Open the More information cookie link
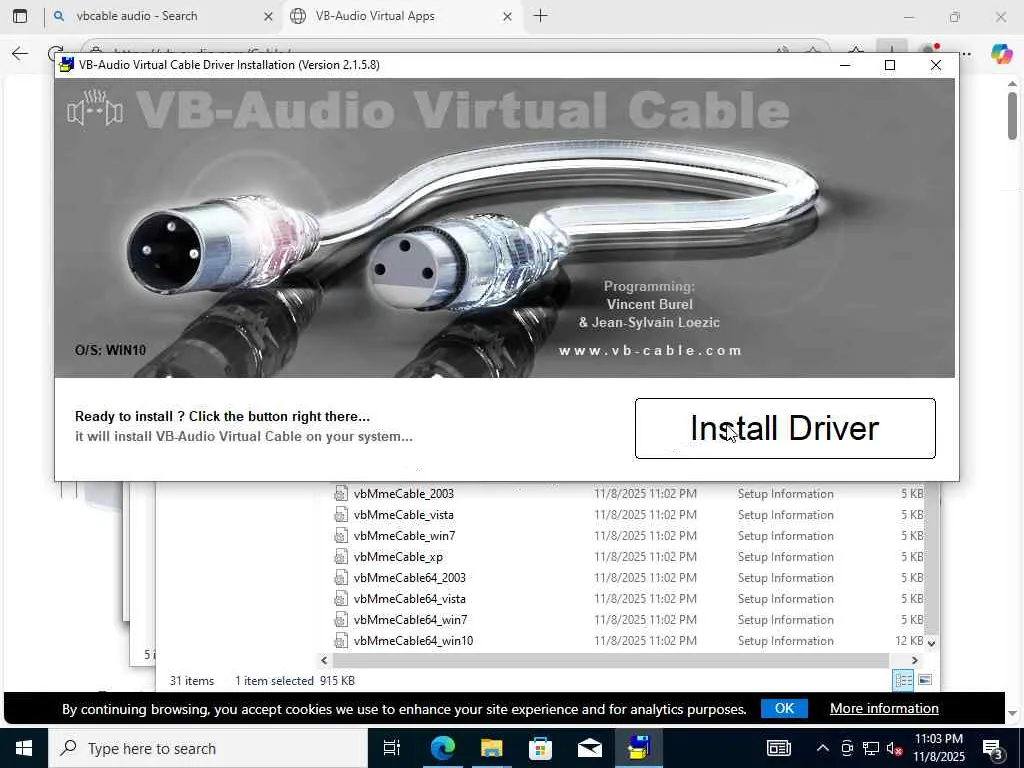 click(884, 709)
